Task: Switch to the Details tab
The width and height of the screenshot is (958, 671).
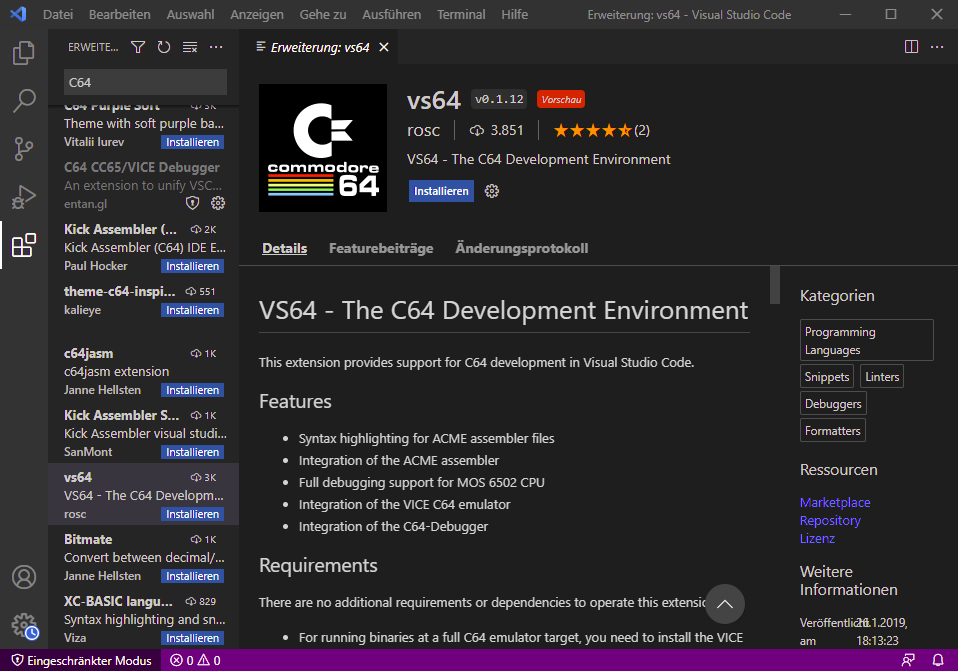Action: point(285,248)
